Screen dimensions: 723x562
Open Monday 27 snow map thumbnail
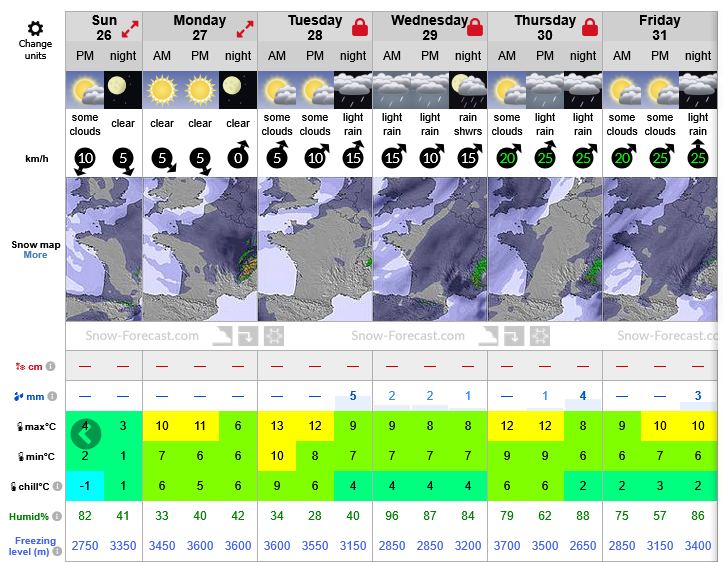[200, 249]
